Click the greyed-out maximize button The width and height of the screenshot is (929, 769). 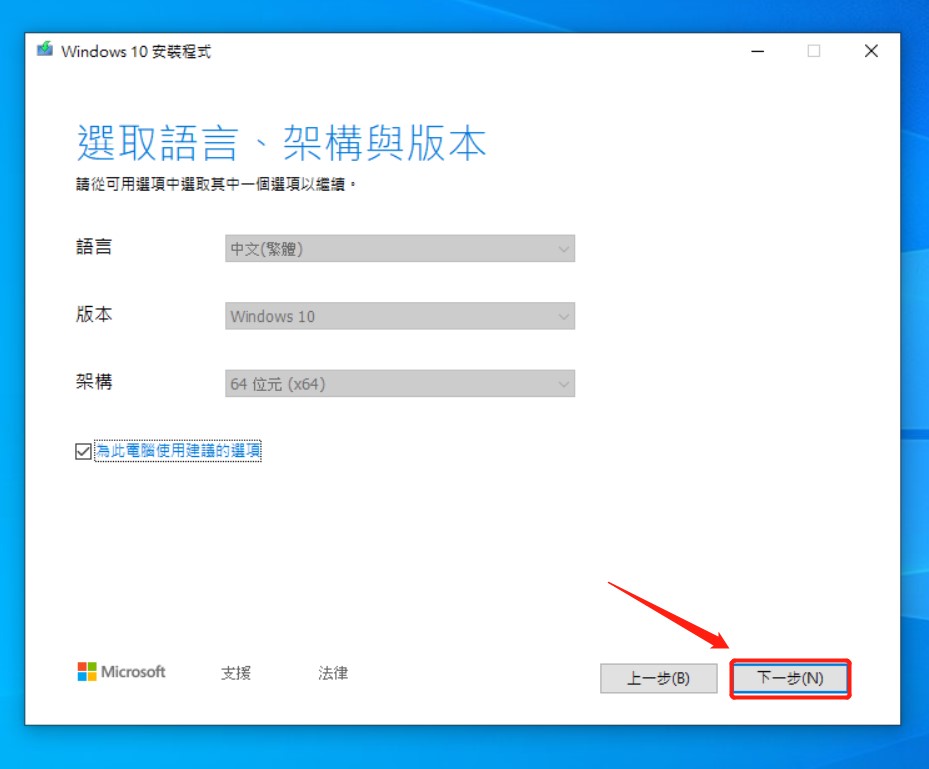coord(814,51)
